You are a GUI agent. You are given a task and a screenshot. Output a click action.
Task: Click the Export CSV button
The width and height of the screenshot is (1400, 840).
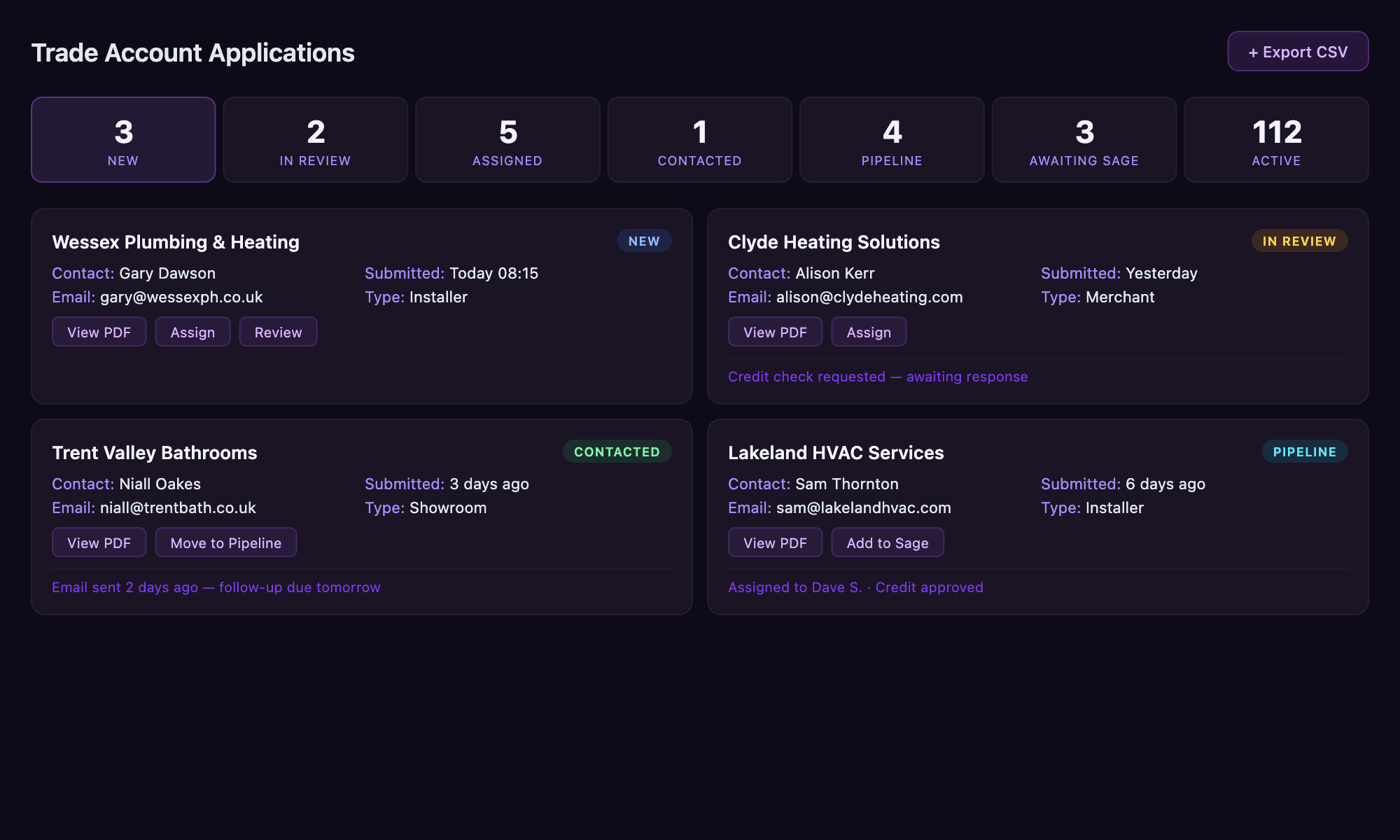pyautogui.click(x=1298, y=51)
